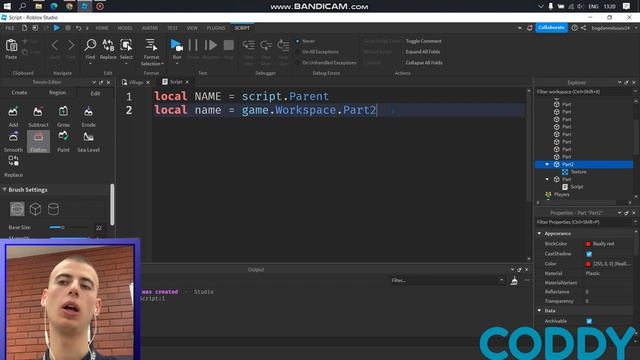This screenshot has height=360, width=640.
Task: Switch to the AVATAR ribbon tab
Action: point(150,28)
